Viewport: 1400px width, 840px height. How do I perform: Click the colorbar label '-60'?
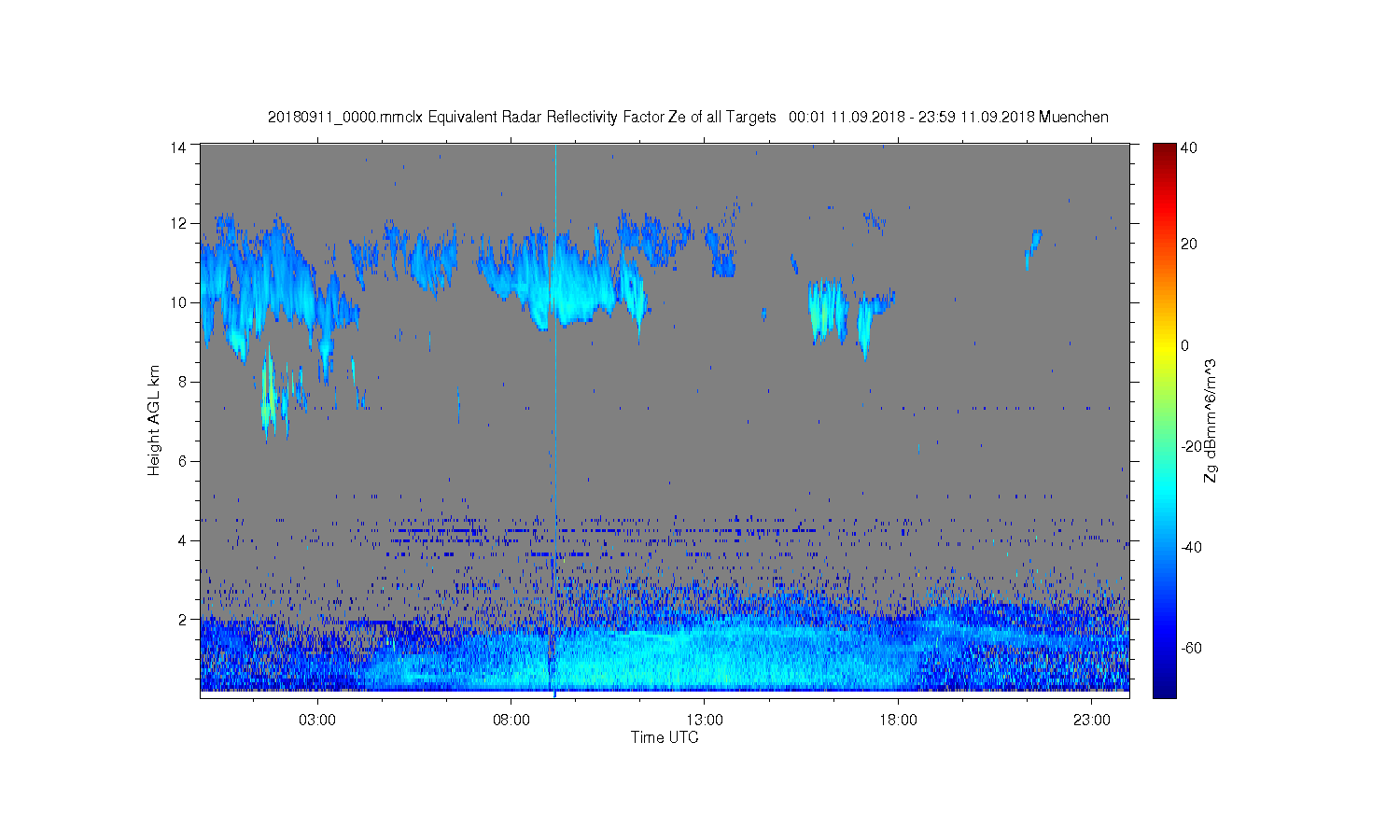pyautogui.click(x=1191, y=648)
